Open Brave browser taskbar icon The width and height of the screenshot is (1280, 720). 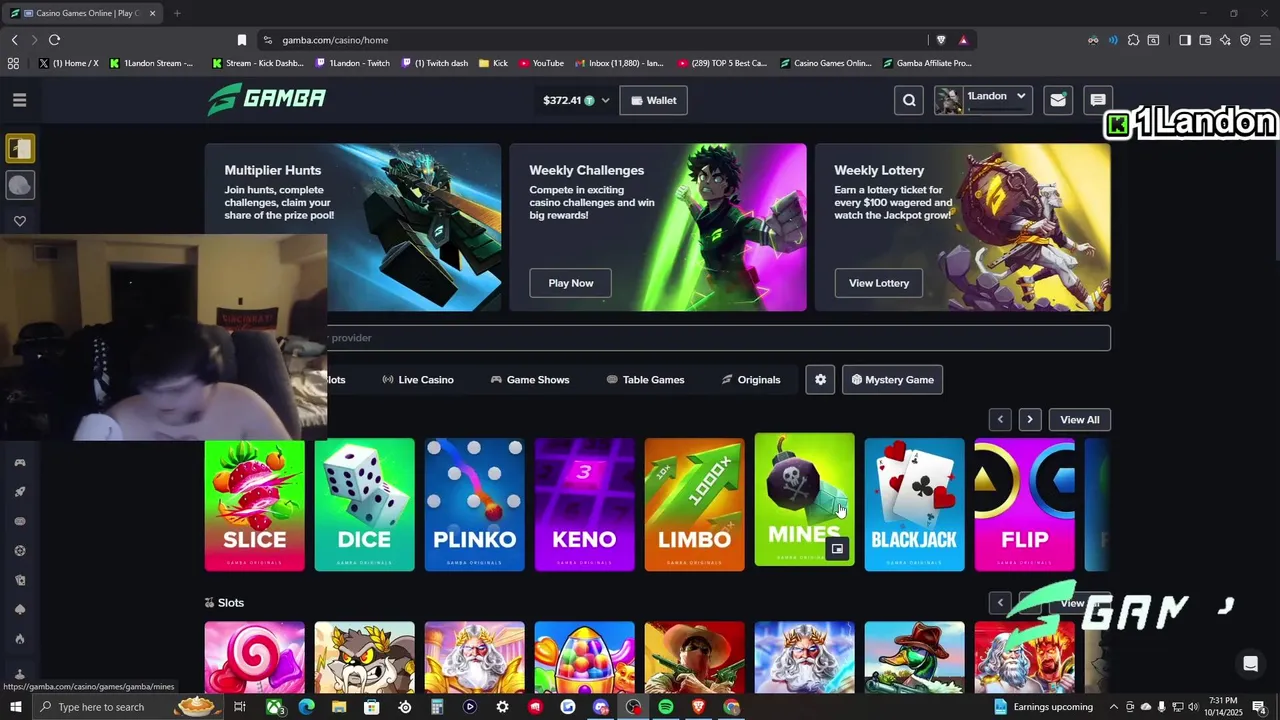pos(699,707)
